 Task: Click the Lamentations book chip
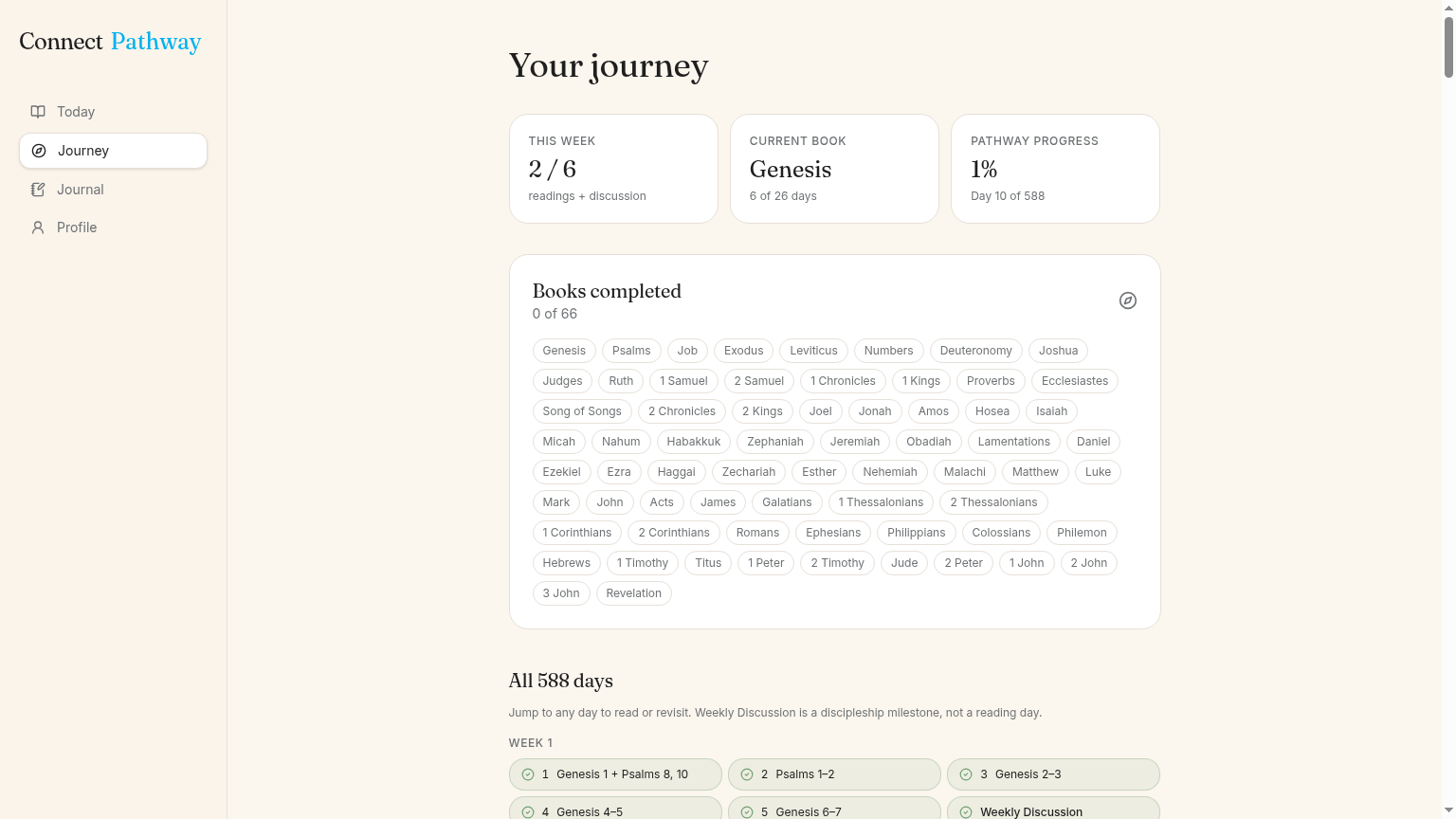(1014, 442)
